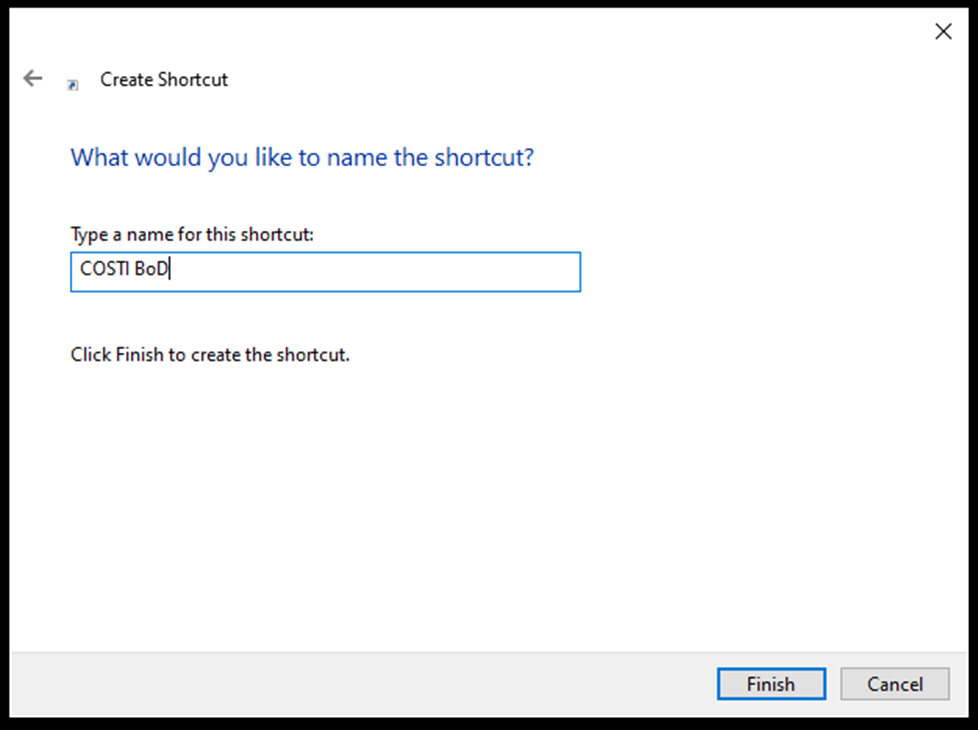Focus the shortcut name input field
Screen dimensions: 978x730
pyautogui.click(x=325, y=272)
